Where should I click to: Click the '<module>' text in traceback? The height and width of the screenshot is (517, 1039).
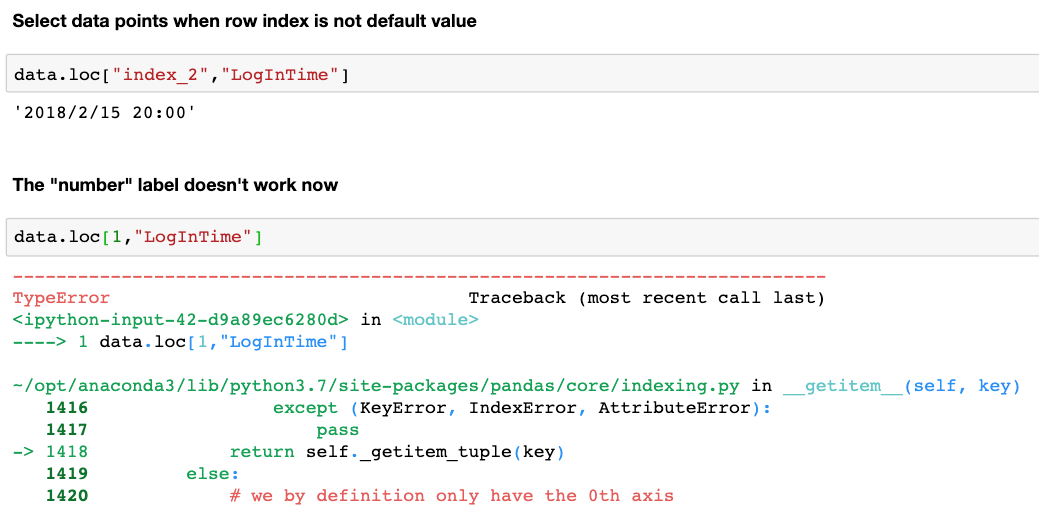(x=435, y=320)
